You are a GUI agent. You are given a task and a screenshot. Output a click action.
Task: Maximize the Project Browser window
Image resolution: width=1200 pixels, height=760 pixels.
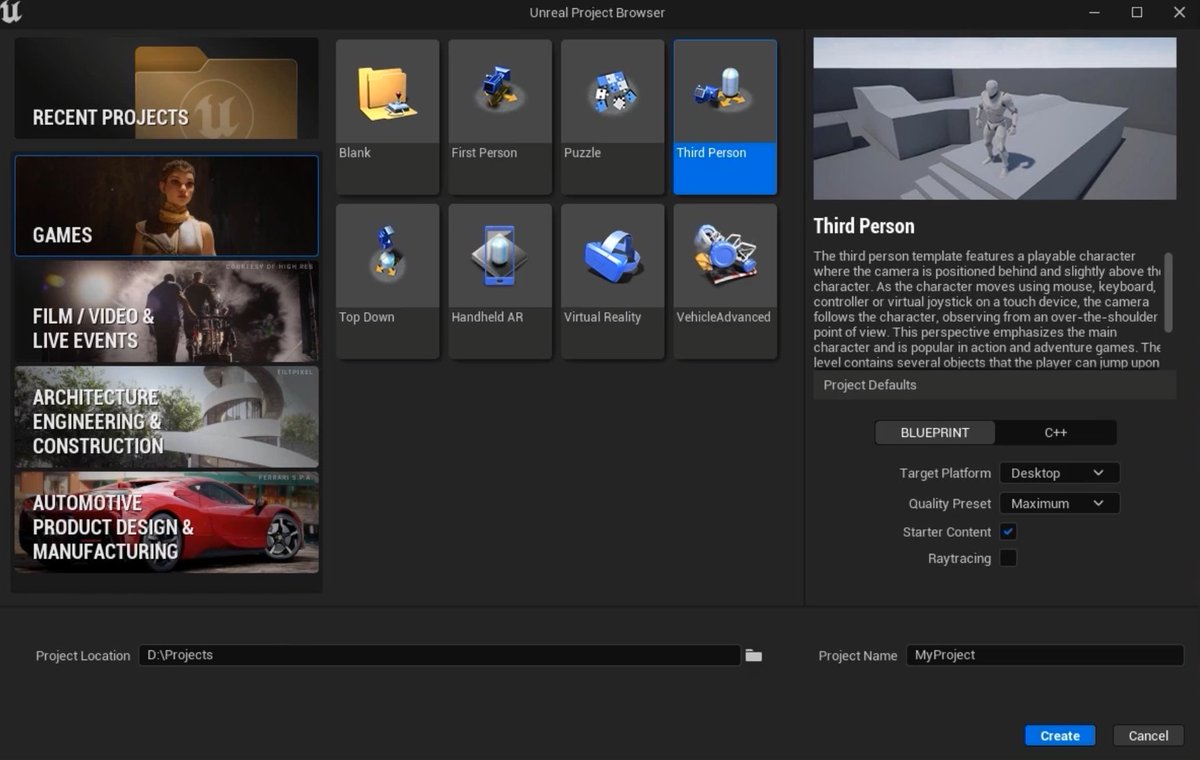click(x=1137, y=12)
